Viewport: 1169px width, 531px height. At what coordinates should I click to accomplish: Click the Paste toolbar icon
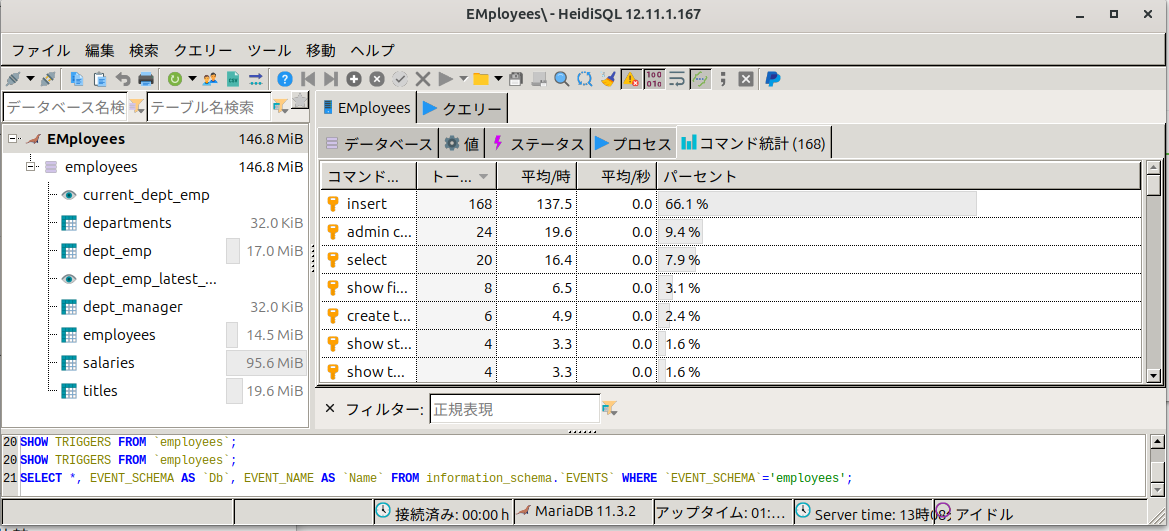pos(100,78)
